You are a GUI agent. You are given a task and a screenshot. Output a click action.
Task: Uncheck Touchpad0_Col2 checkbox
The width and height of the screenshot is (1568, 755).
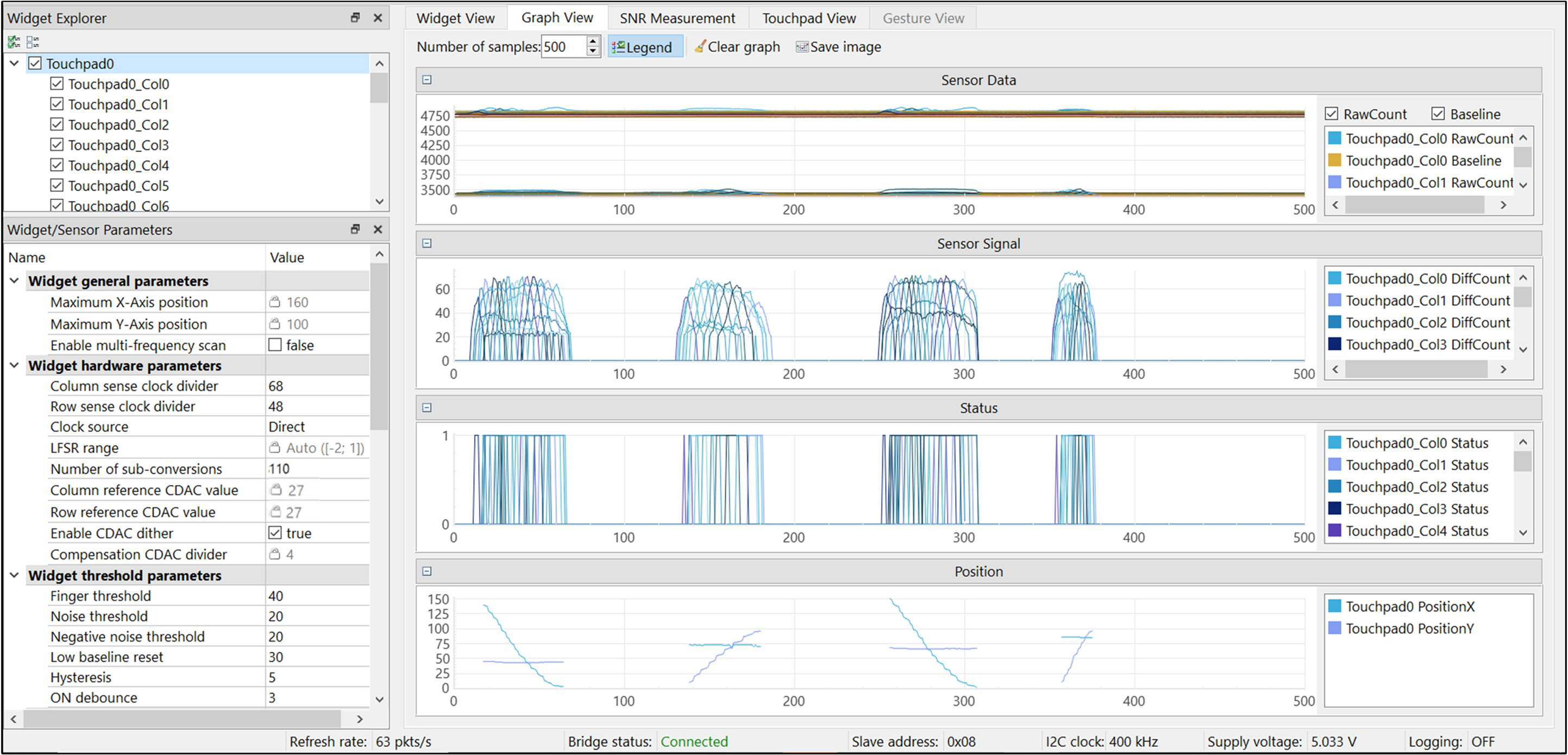click(57, 124)
